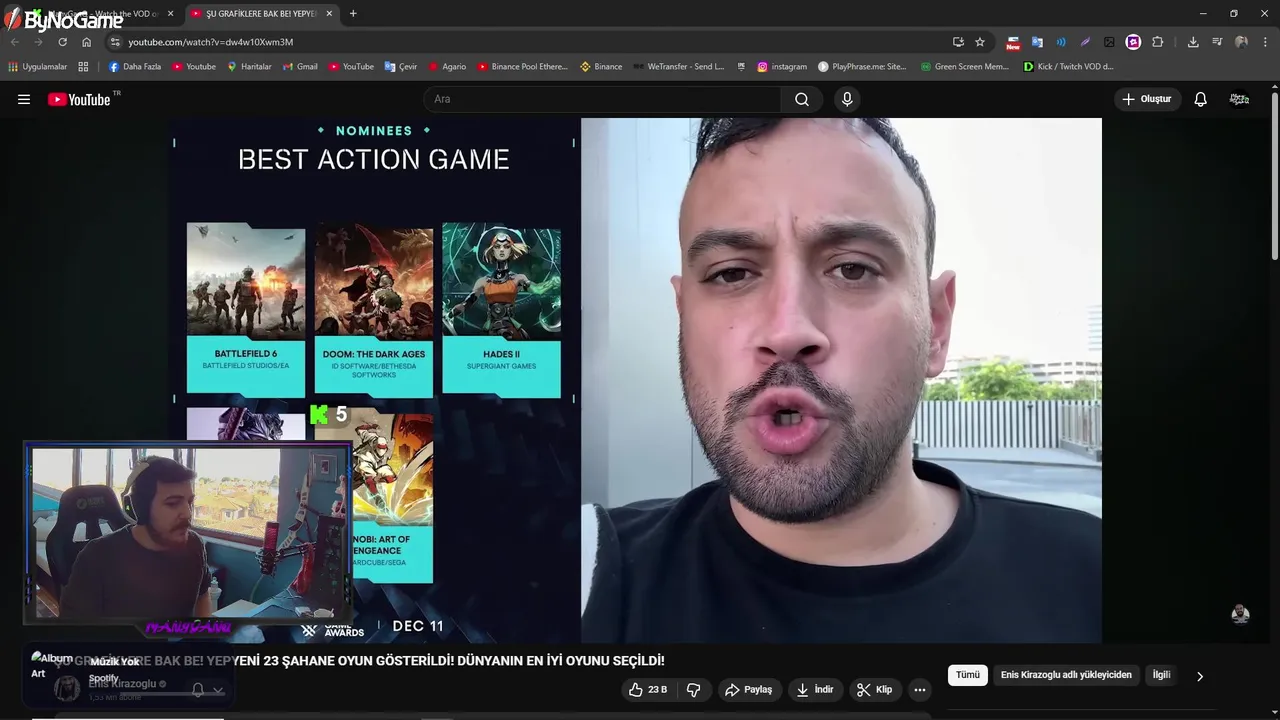
Task: Open YouTube notifications bell
Action: coord(1200,99)
